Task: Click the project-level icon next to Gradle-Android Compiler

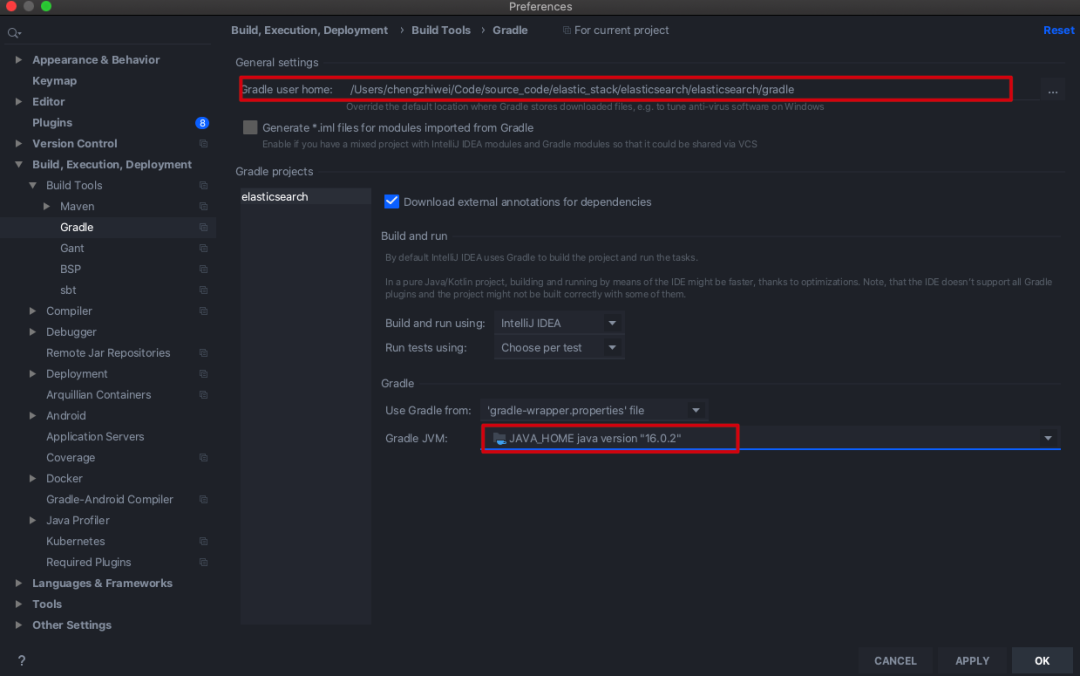Action: click(x=203, y=500)
